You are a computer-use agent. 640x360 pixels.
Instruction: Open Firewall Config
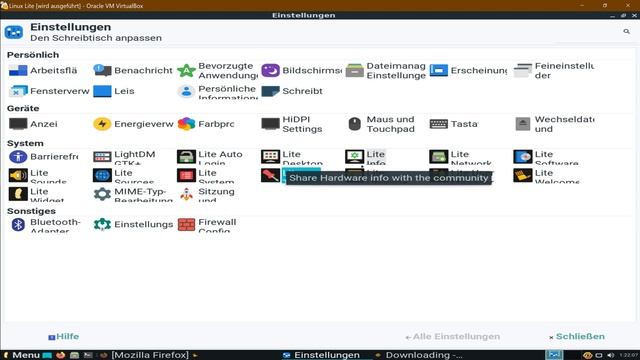point(207,224)
